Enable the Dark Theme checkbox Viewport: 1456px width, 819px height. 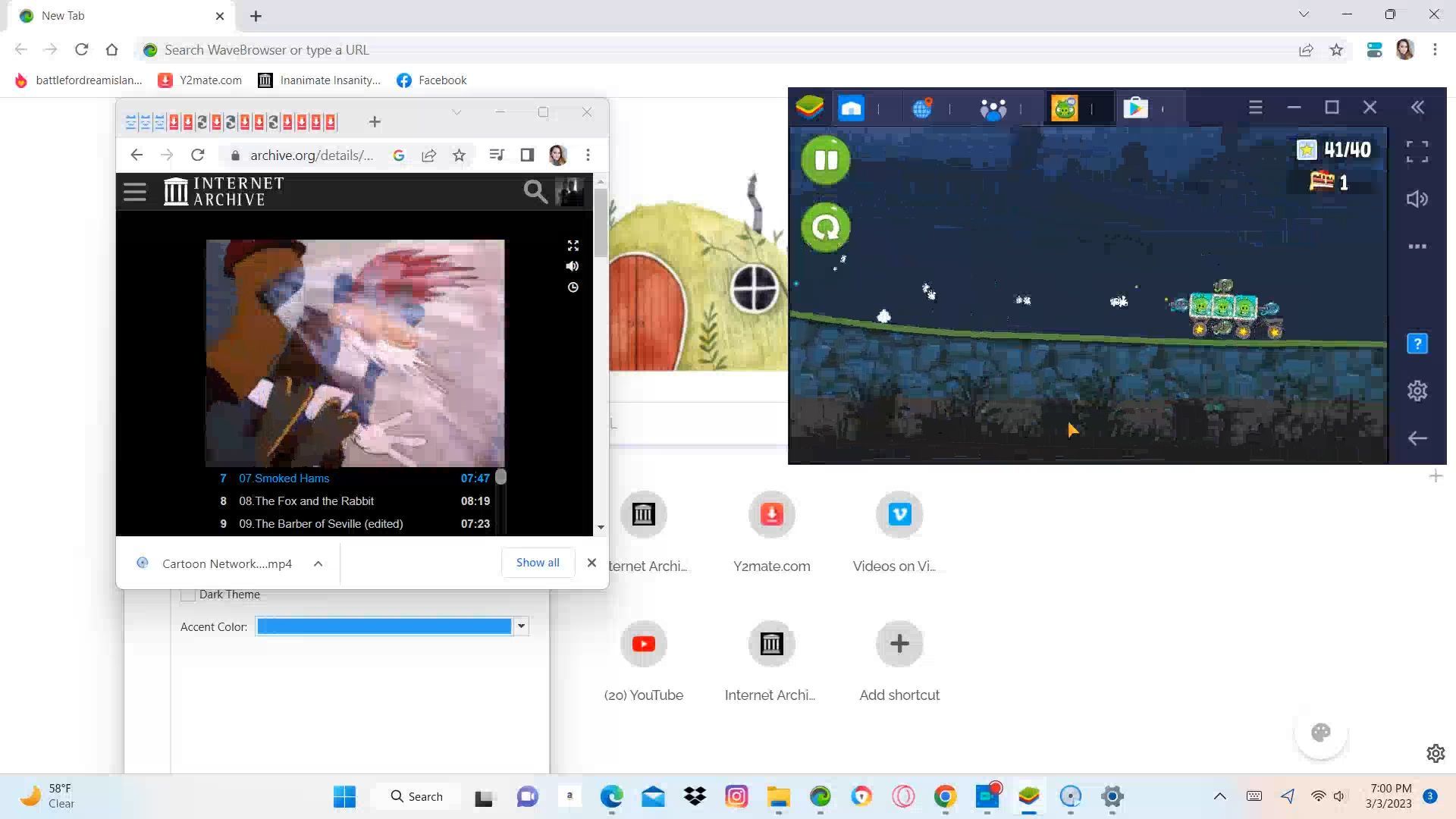[188, 595]
